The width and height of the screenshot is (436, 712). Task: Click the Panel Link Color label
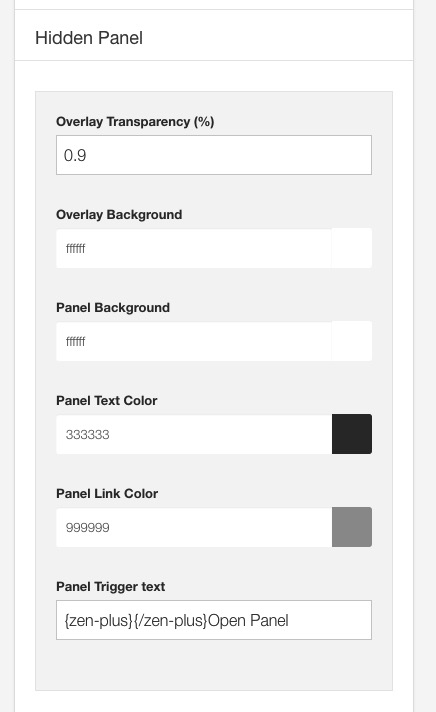(107, 494)
